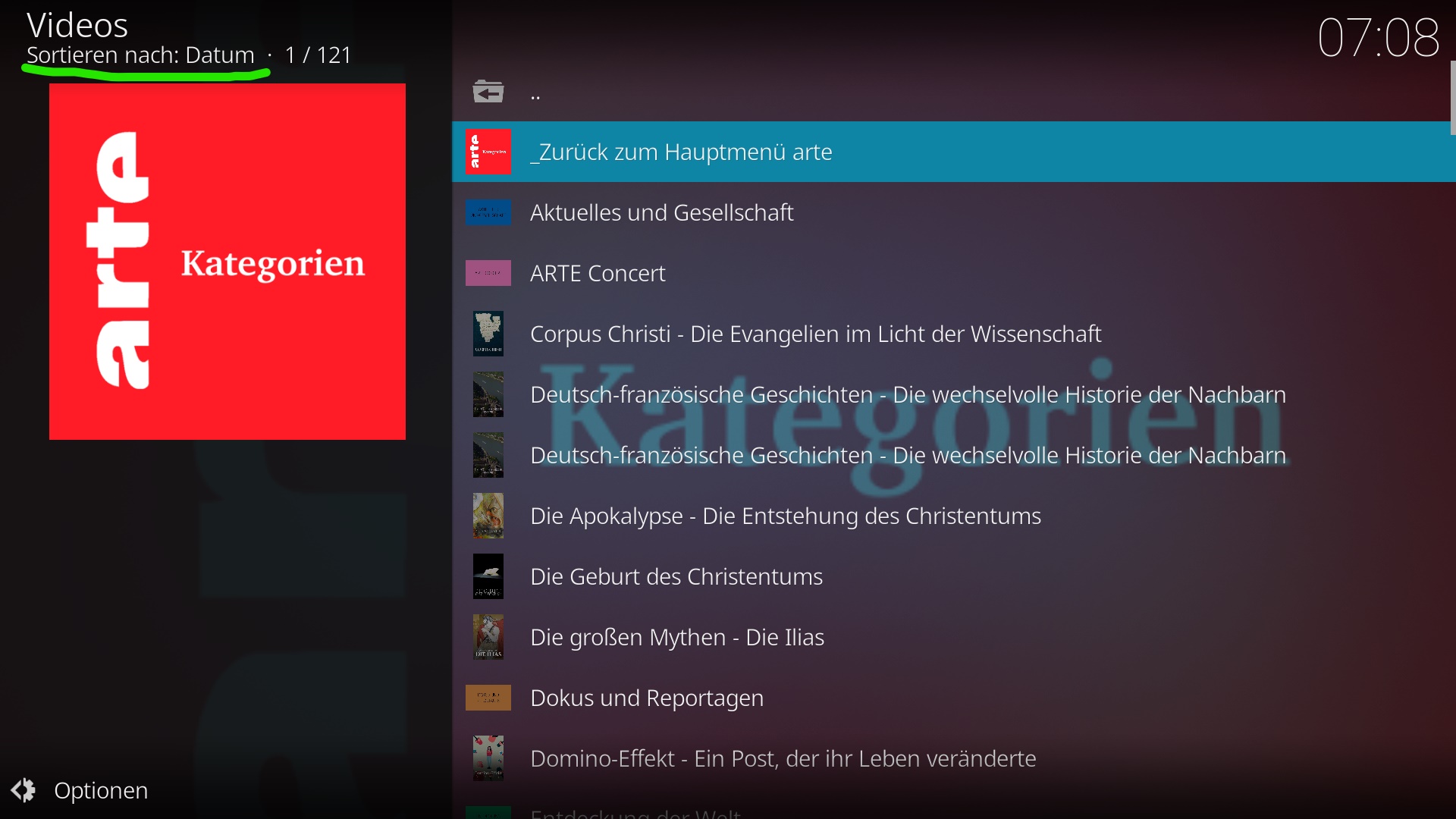Click the Videos heading

coord(77,25)
